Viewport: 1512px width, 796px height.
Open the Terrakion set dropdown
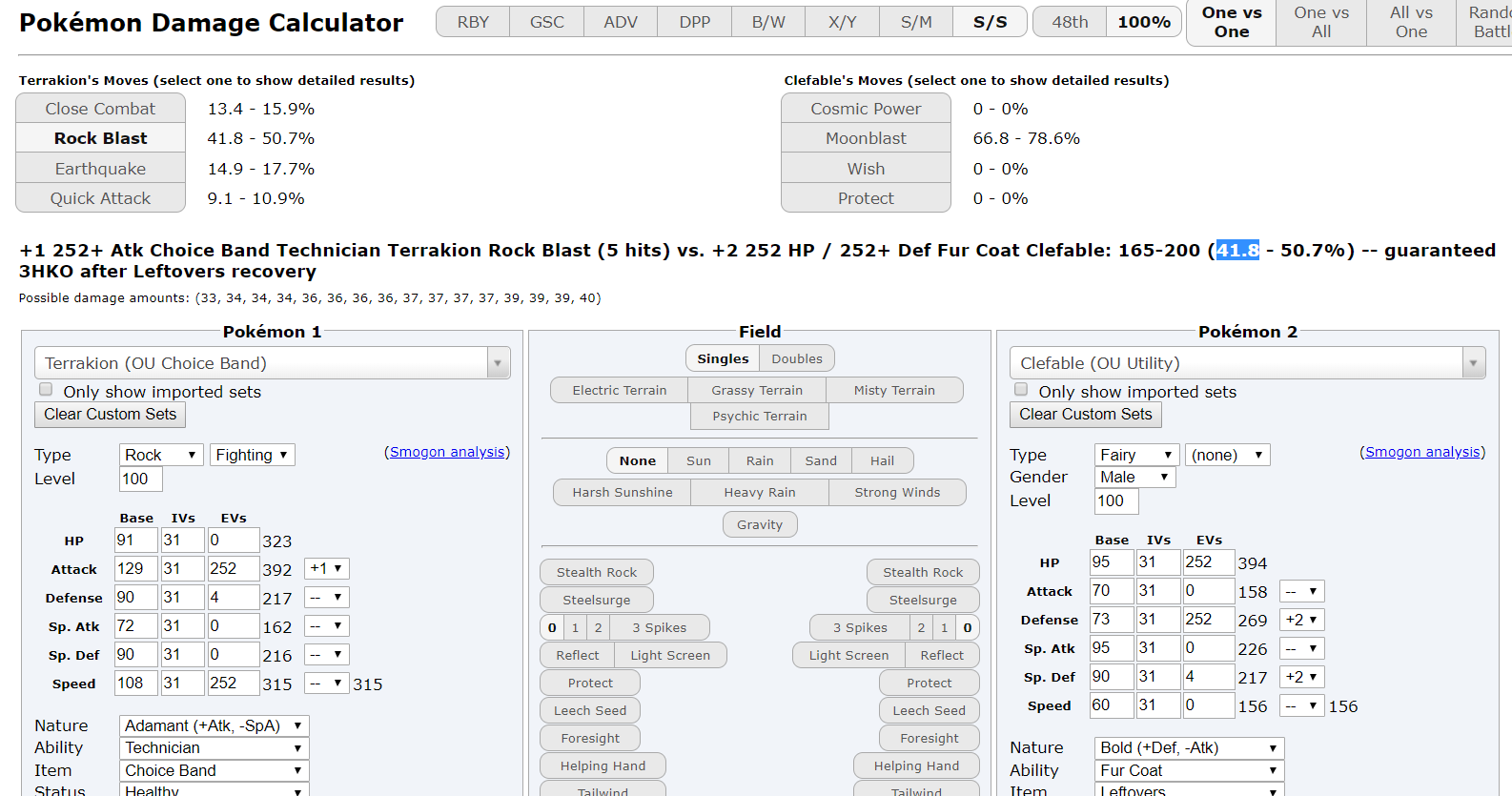coord(272,363)
